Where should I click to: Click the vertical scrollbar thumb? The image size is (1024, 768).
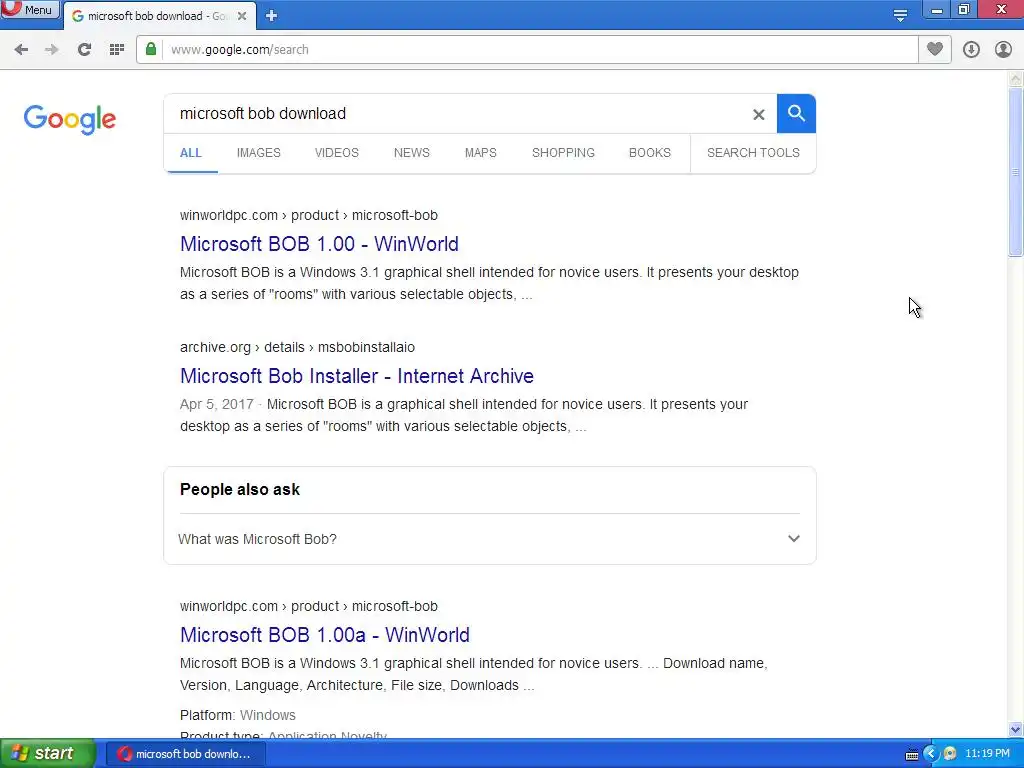click(1016, 172)
